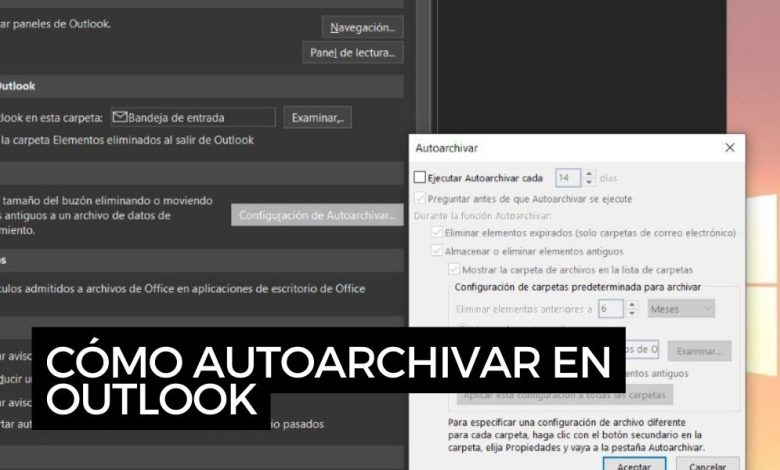This screenshot has width=780, height=470.
Task: Click the Examinar button in Autoarchivar dialog
Action: click(699, 351)
